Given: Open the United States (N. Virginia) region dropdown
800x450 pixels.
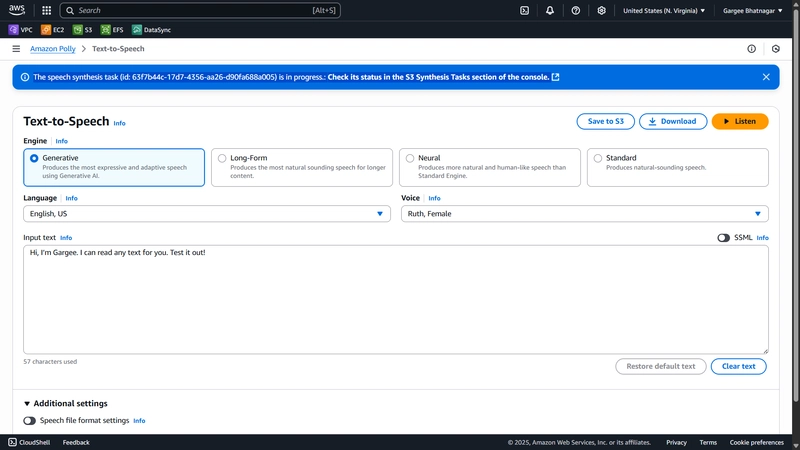Looking at the screenshot, I should [664, 10].
